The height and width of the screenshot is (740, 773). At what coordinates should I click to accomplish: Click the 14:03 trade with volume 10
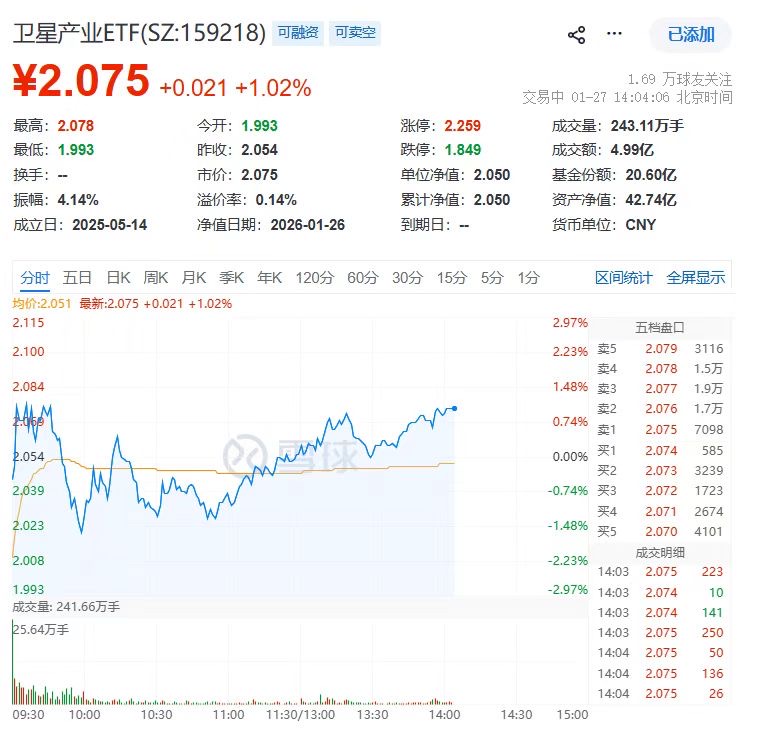coord(660,593)
